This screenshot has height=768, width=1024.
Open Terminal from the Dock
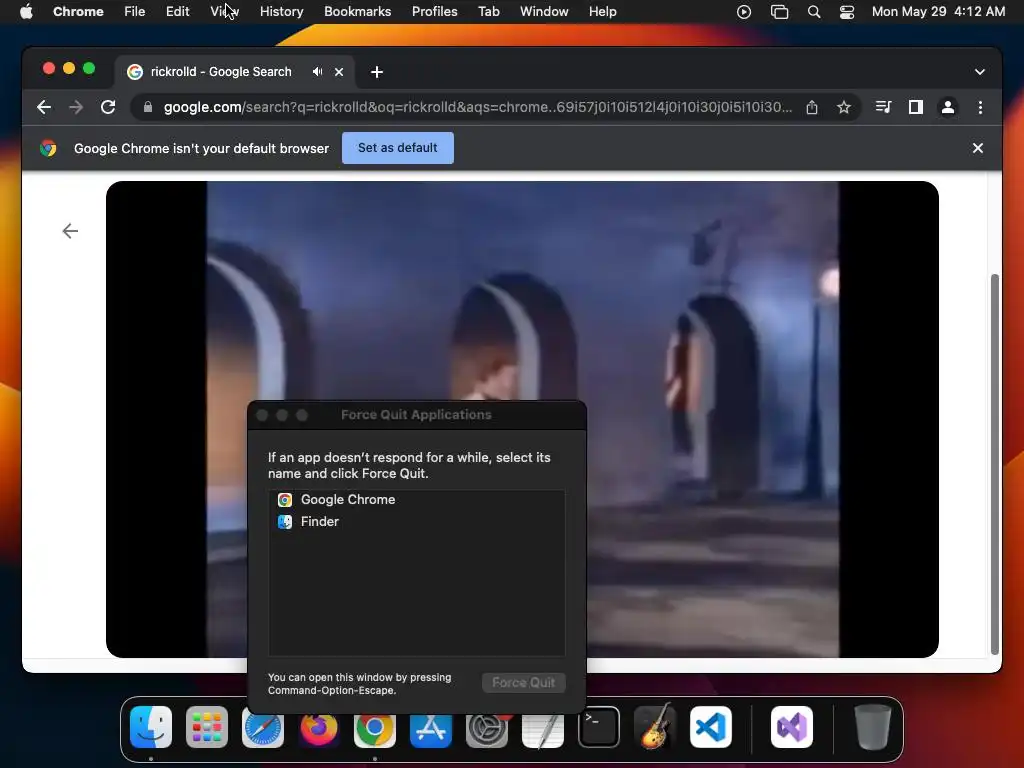tap(599, 727)
